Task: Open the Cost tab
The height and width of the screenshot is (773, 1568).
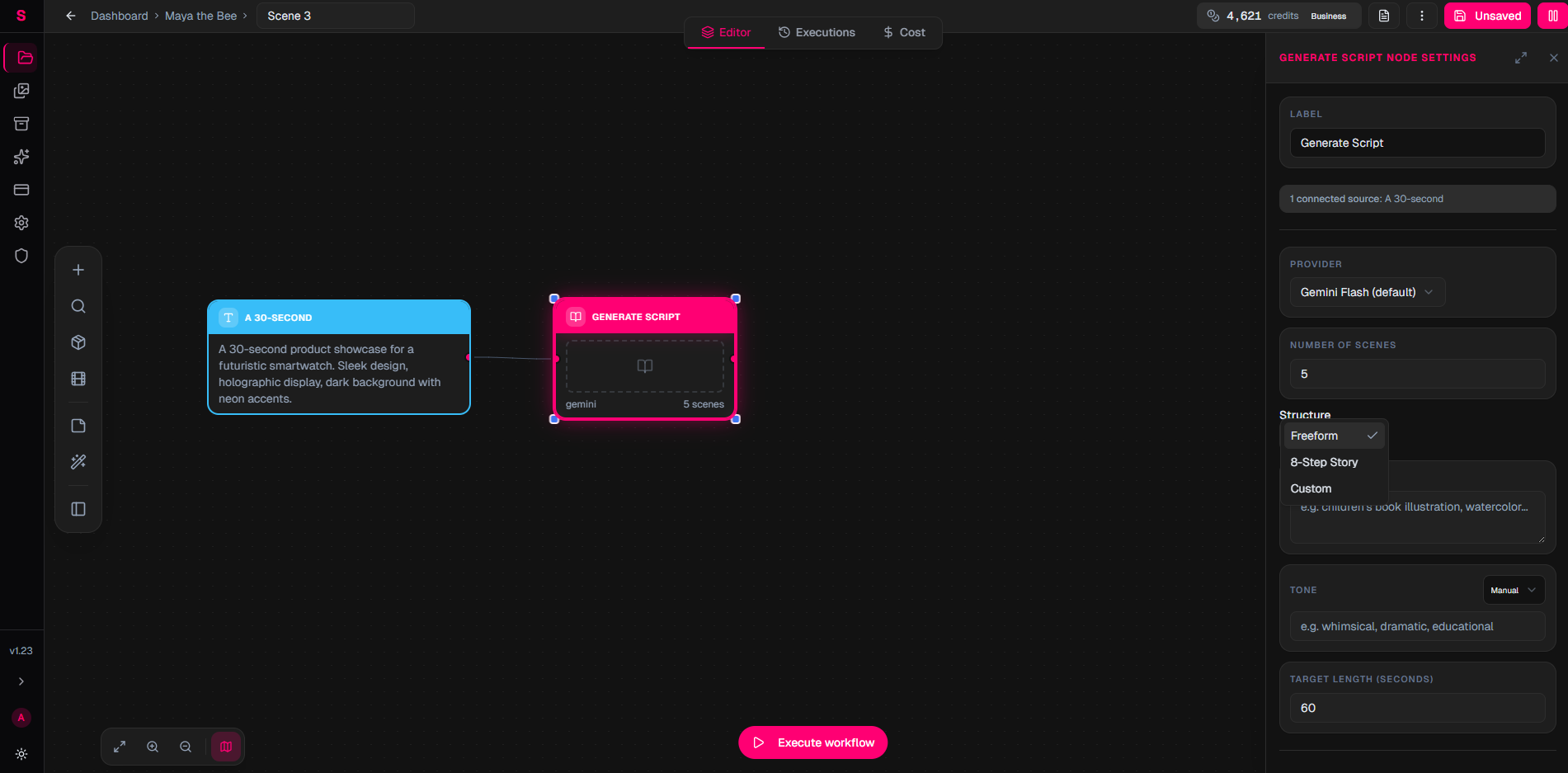Action: click(904, 32)
